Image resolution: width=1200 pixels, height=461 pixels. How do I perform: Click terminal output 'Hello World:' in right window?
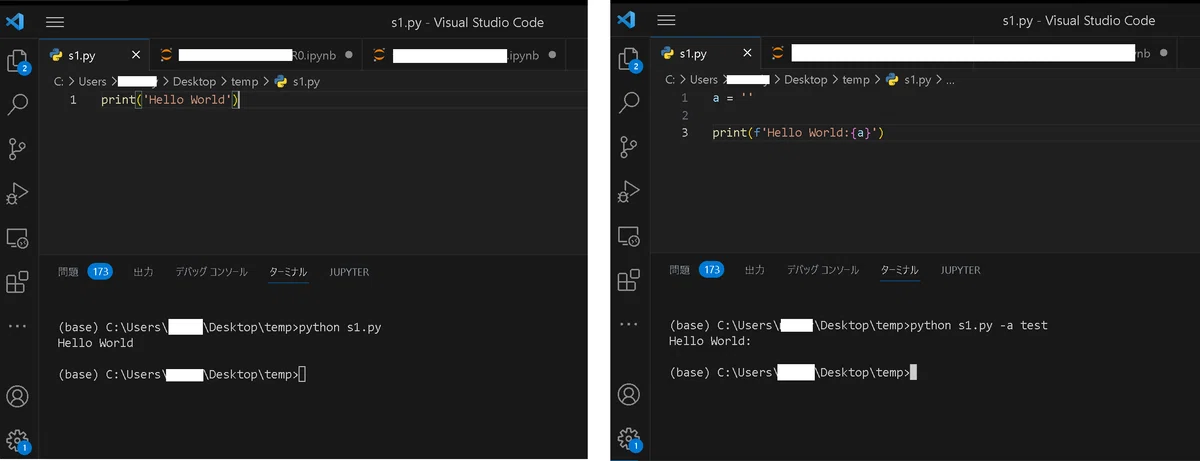click(x=709, y=341)
